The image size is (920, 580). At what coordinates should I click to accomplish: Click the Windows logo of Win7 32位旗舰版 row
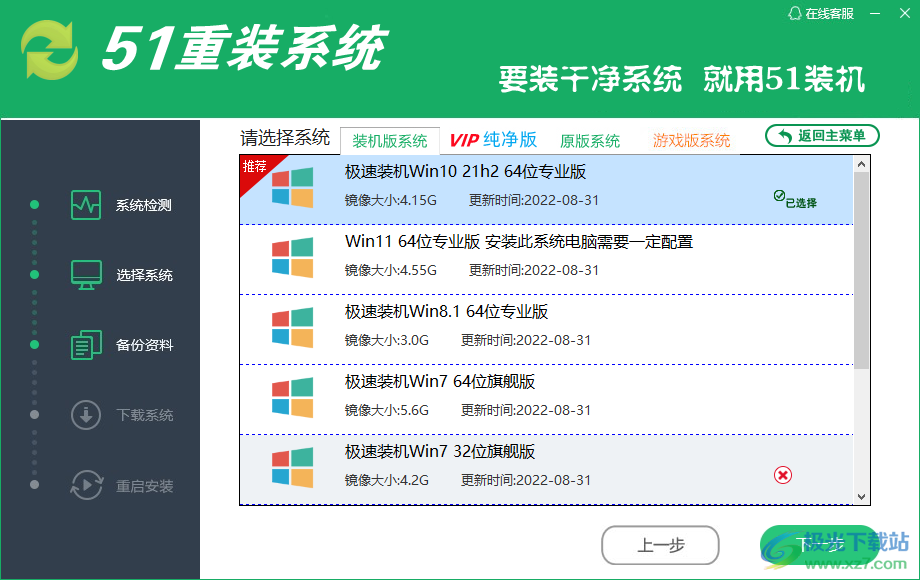(x=292, y=467)
